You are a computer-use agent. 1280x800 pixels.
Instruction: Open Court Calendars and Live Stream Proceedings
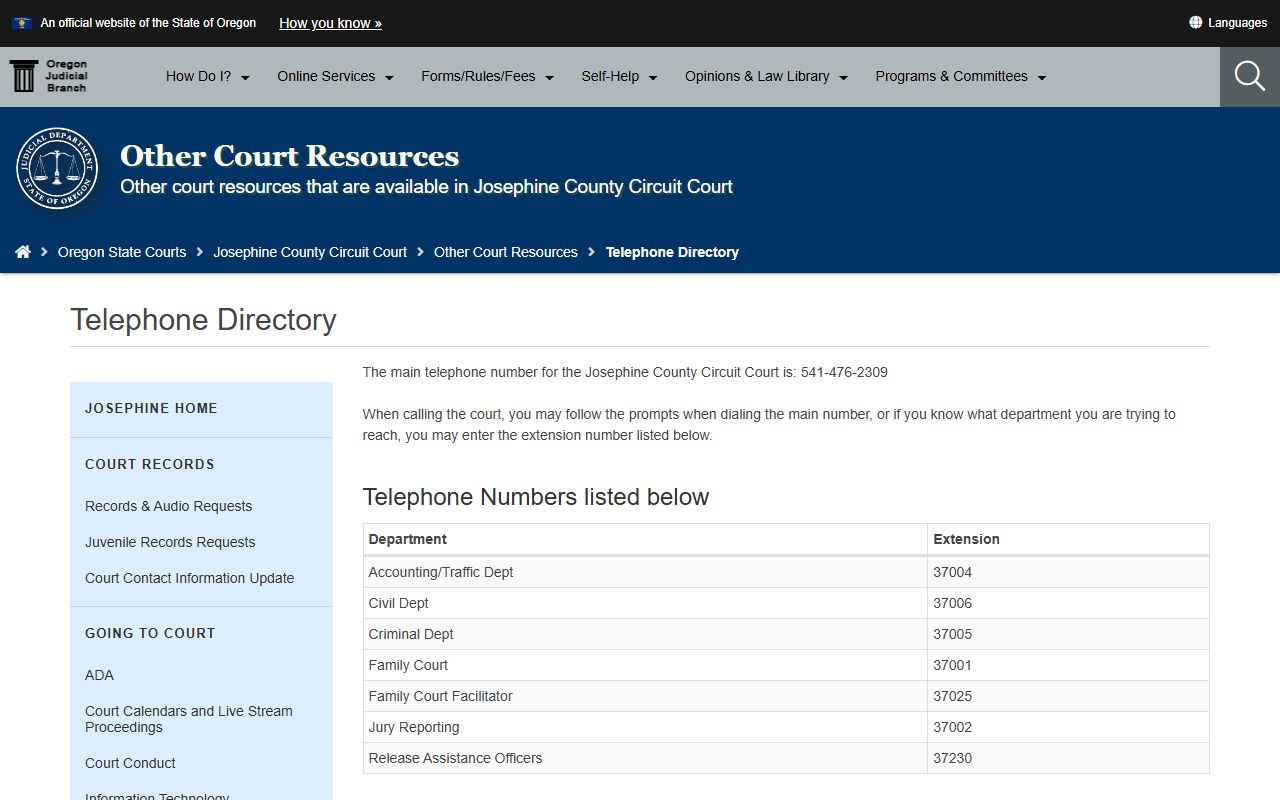pos(189,719)
